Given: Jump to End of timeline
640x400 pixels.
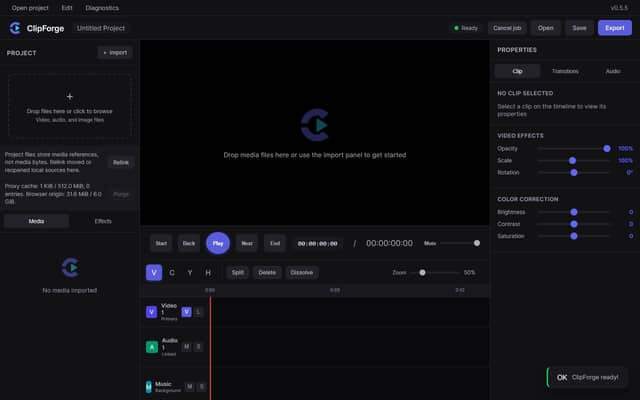Looking at the screenshot, I should tap(275, 243).
